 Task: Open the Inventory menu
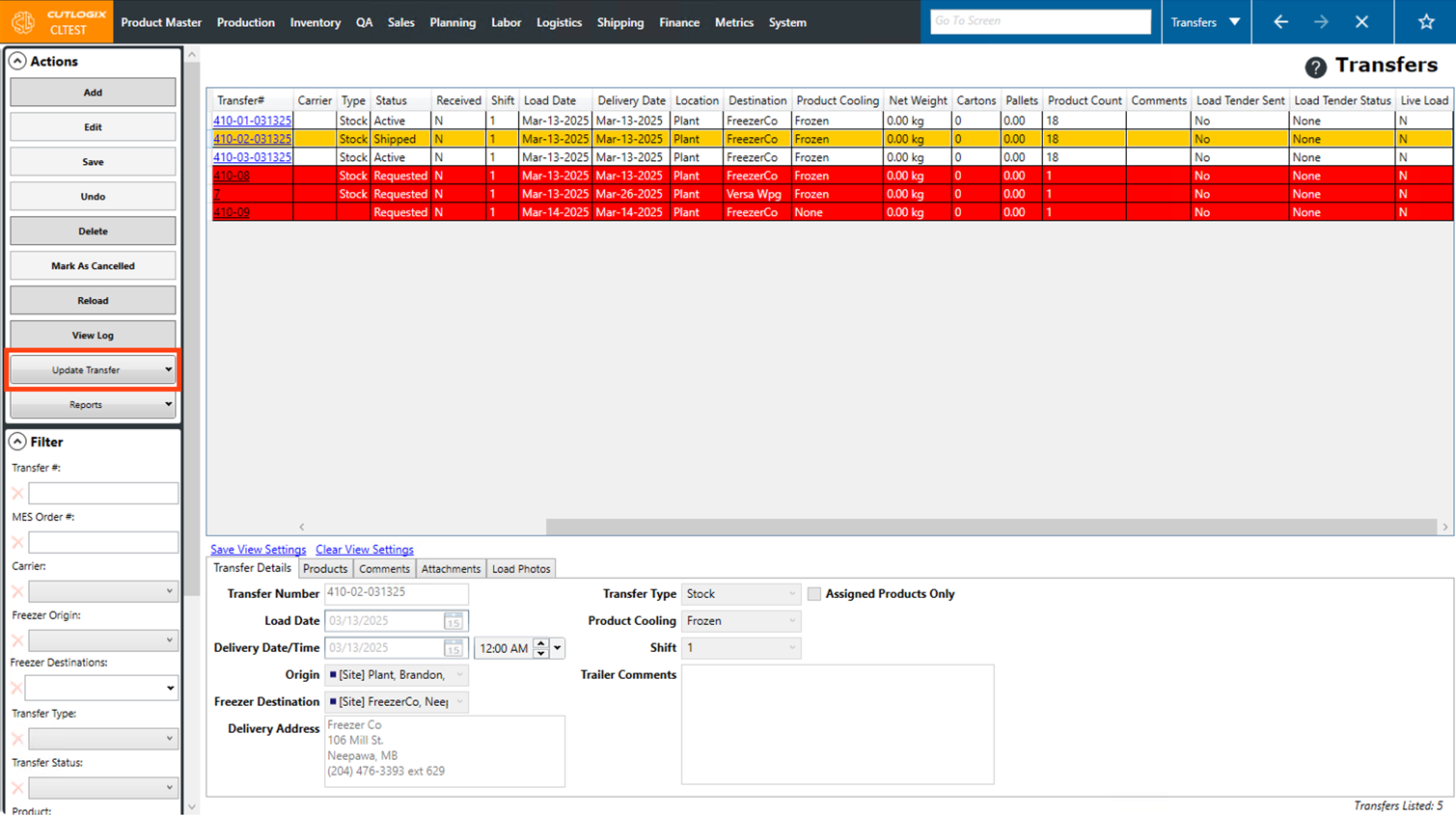tap(315, 22)
